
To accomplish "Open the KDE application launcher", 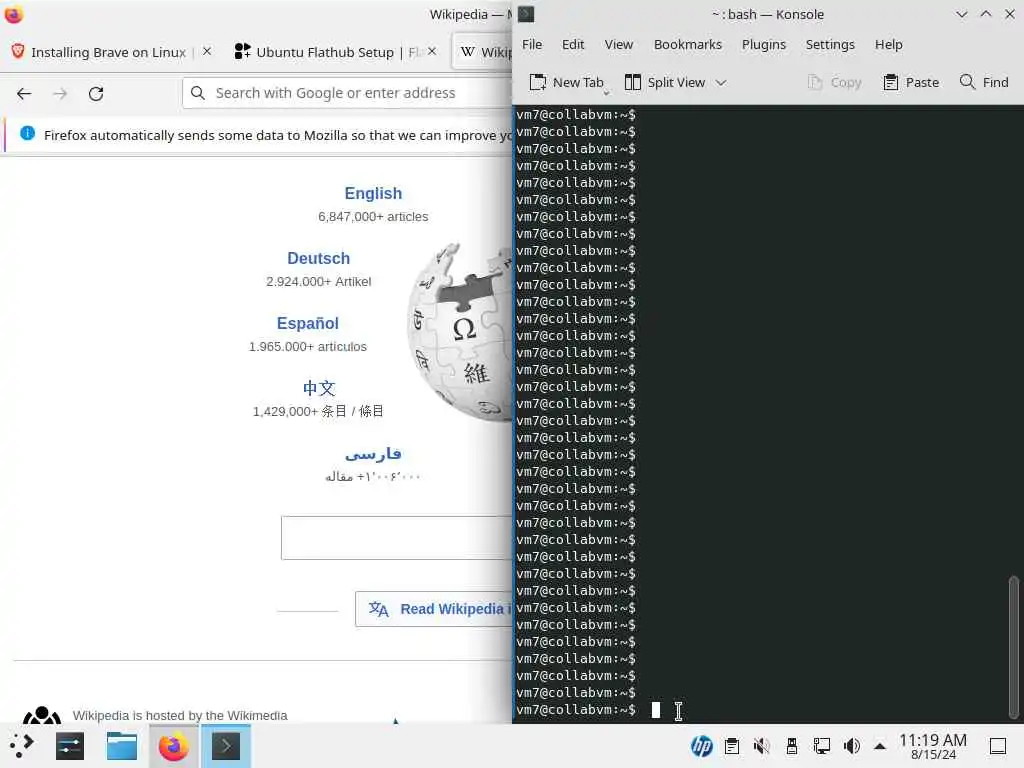I will pos(21,746).
